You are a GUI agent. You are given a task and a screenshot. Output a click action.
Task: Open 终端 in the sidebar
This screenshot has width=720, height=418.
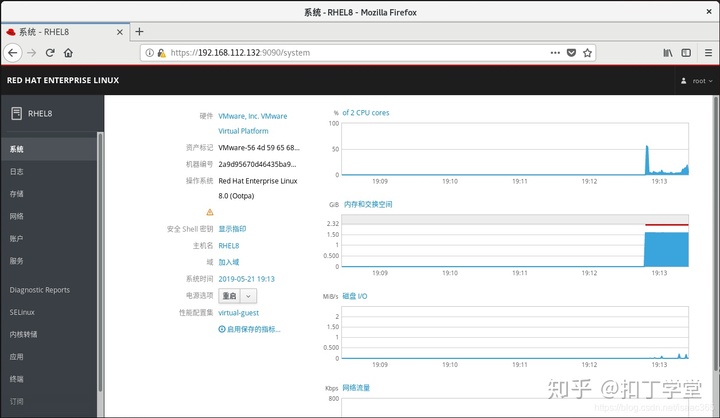pyautogui.click(x=49, y=379)
